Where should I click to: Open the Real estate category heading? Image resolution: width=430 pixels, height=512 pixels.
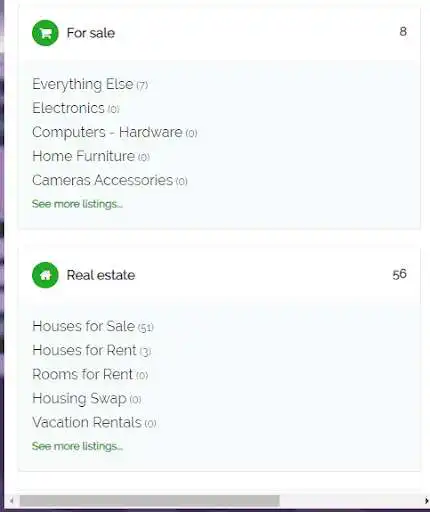coord(101,275)
